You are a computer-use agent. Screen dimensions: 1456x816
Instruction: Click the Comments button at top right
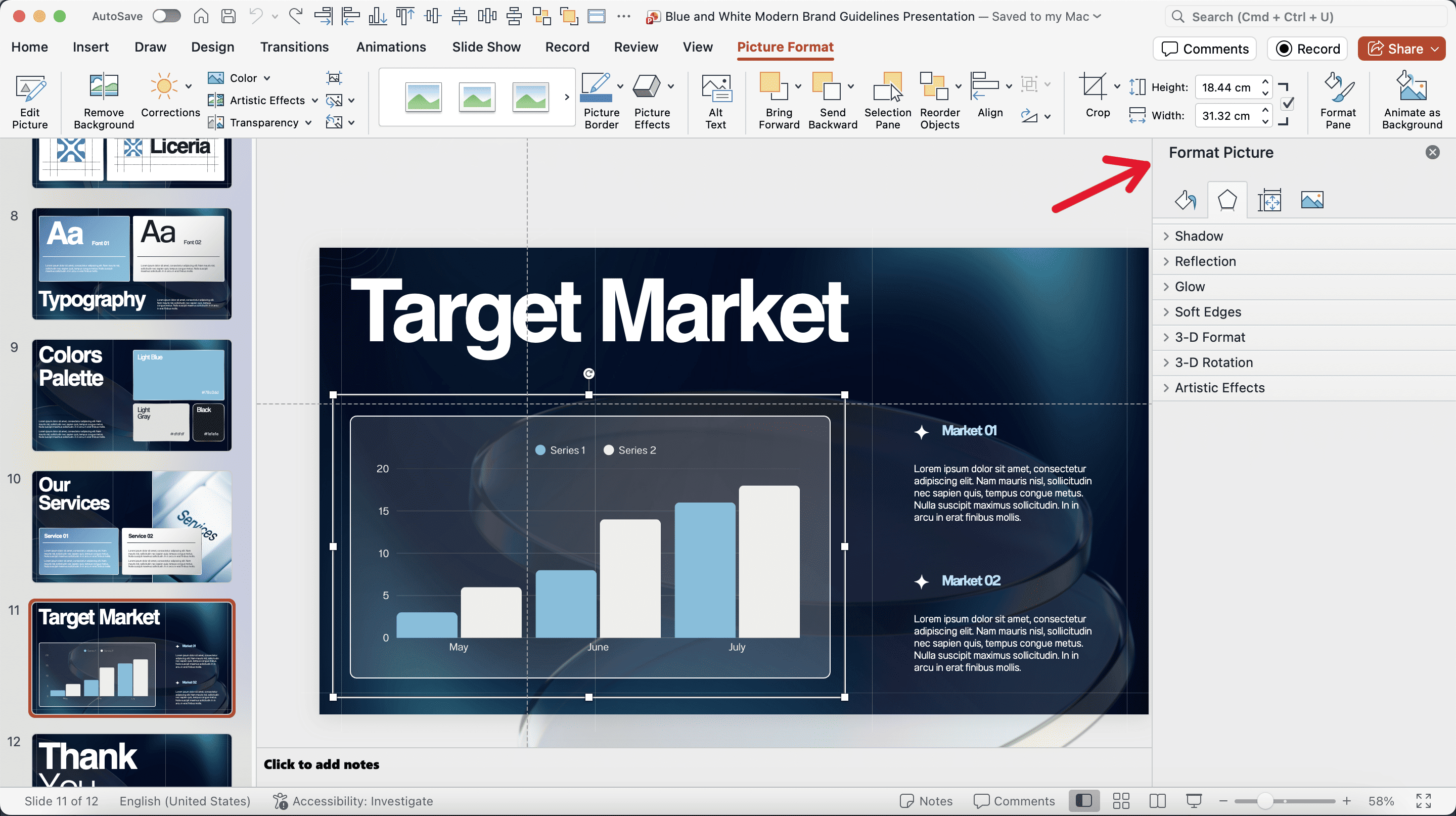(x=1204, y=49)
